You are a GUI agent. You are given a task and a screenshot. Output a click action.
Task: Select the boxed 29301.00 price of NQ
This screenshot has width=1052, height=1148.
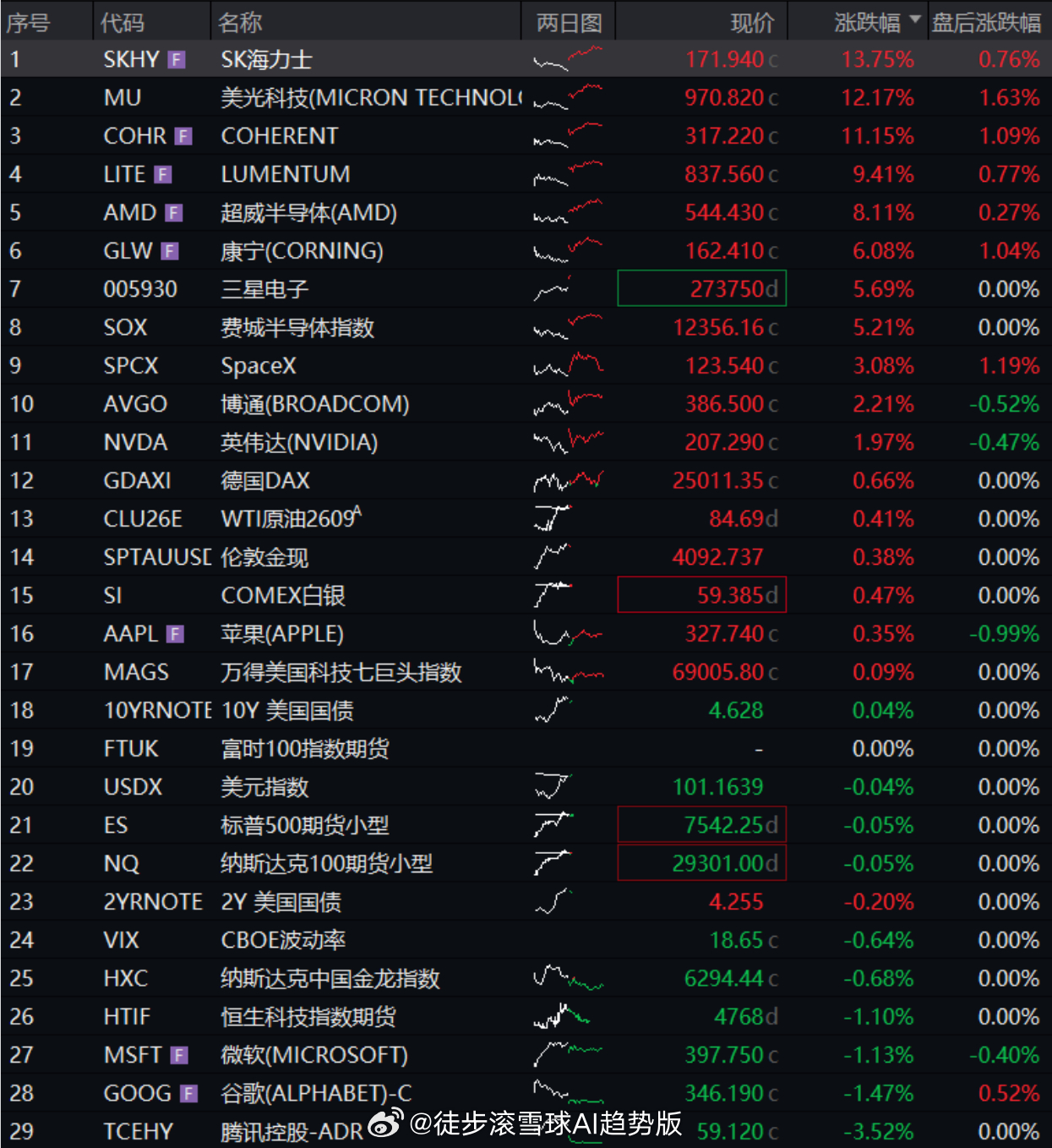702,863
